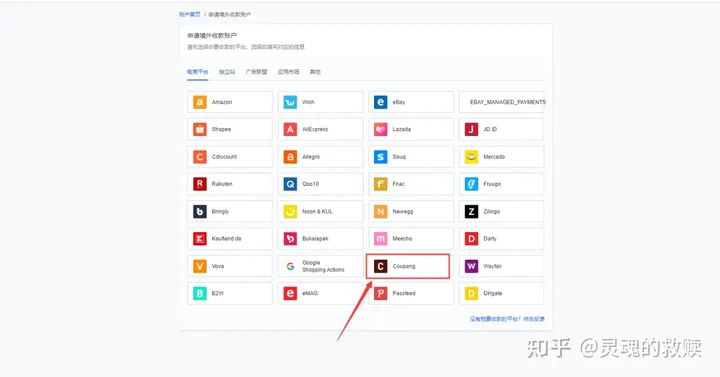Pick the B2W green B icon
The width and height of the screenshot is (720, 377).
click(199, 293)
